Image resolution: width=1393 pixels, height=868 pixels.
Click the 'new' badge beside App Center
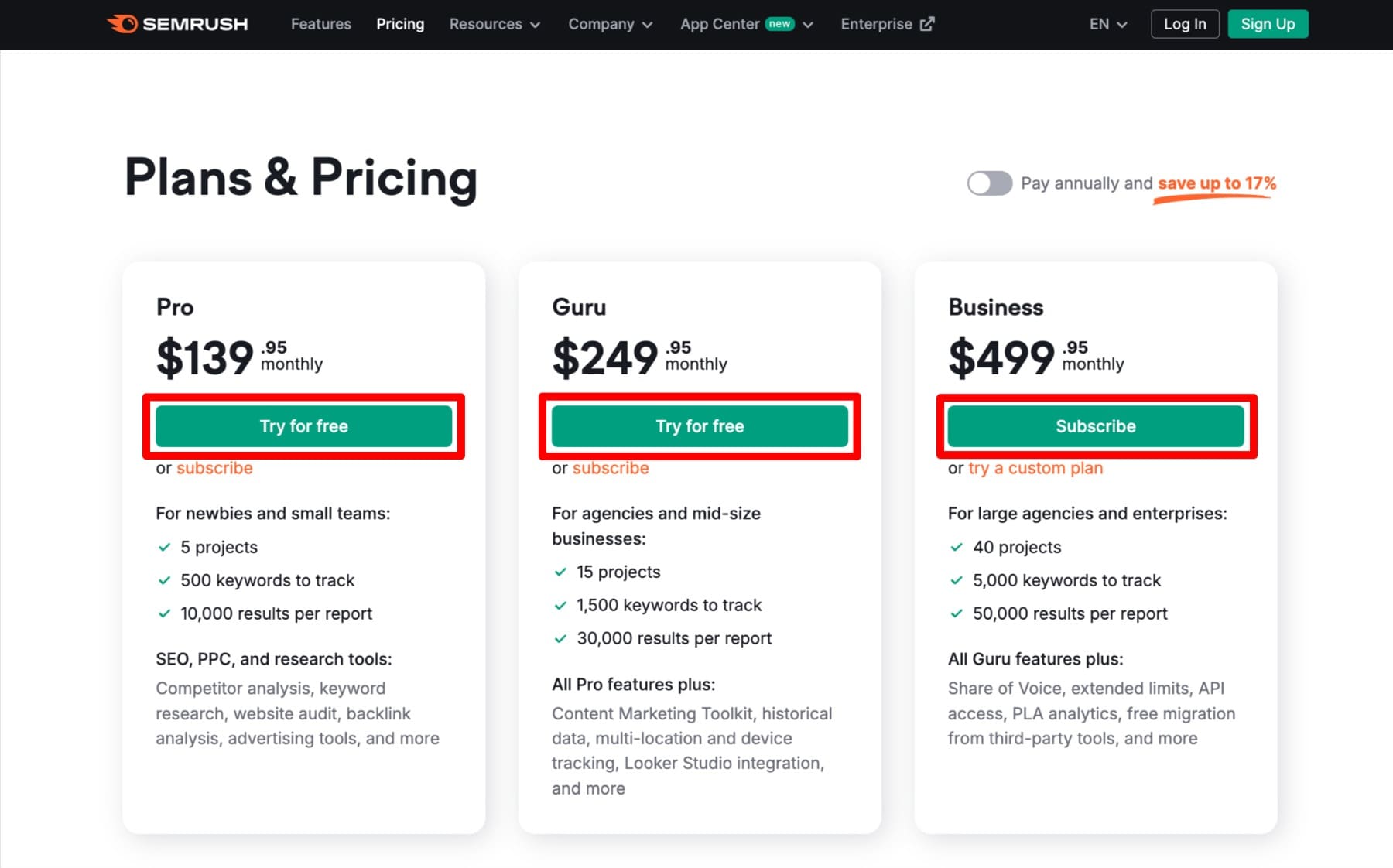[x=779, y=24]
